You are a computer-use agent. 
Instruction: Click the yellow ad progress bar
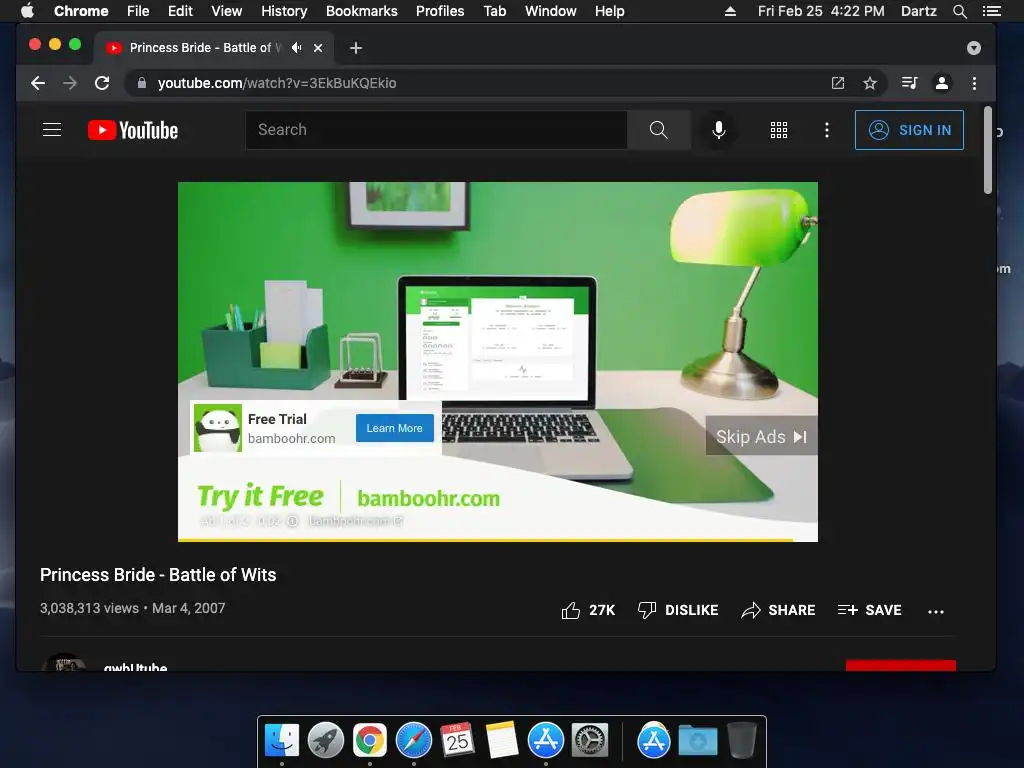(485, 540)
